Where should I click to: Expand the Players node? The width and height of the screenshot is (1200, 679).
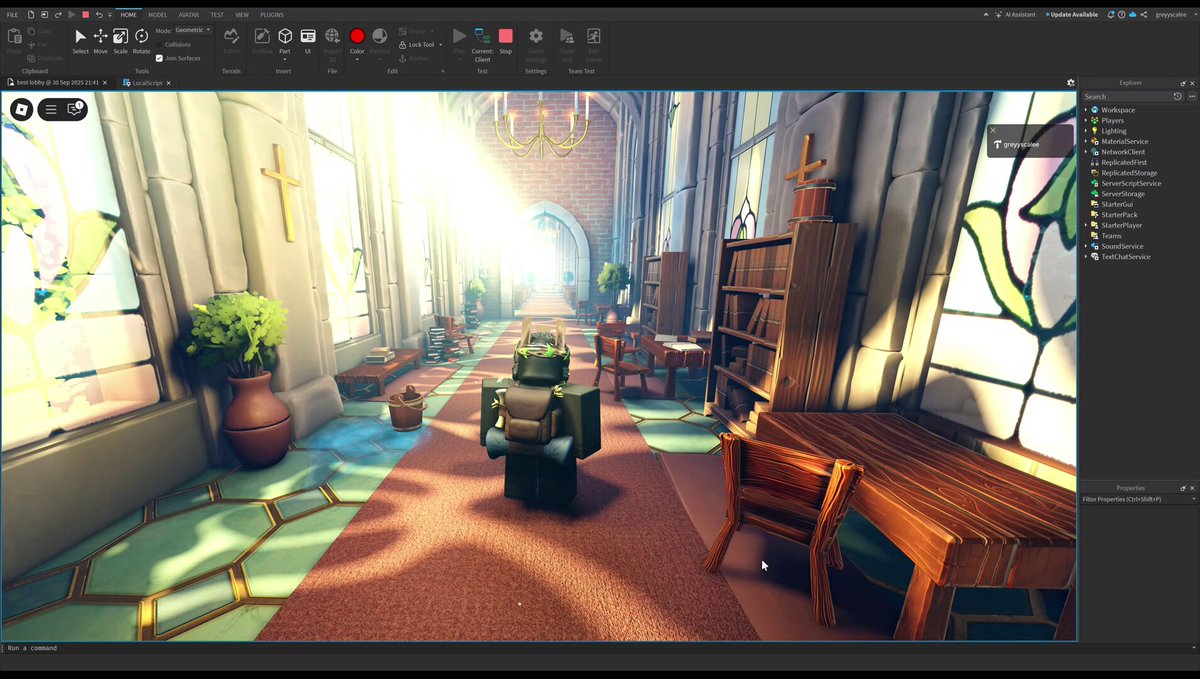(x=1086, y=120)
